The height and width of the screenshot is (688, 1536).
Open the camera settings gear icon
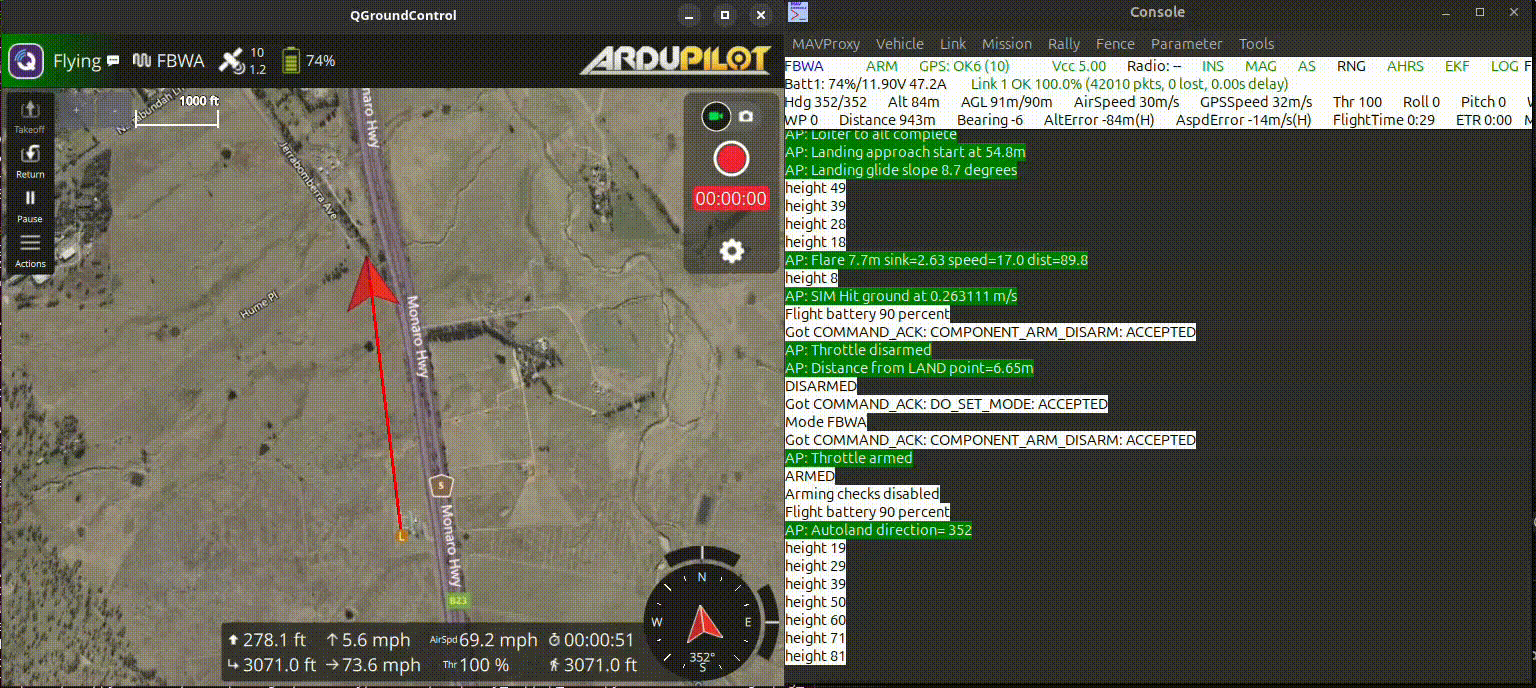(x=730, y=250)
